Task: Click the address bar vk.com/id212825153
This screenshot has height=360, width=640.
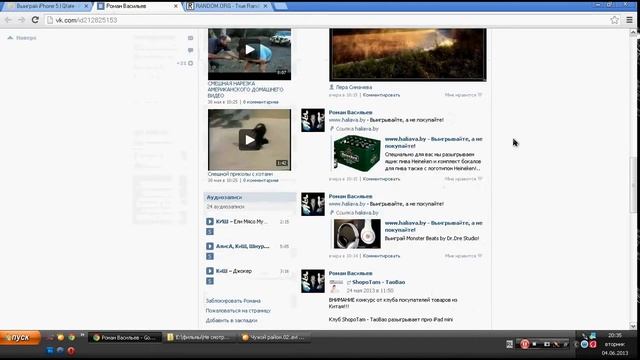Action: (x=327, y=20)
